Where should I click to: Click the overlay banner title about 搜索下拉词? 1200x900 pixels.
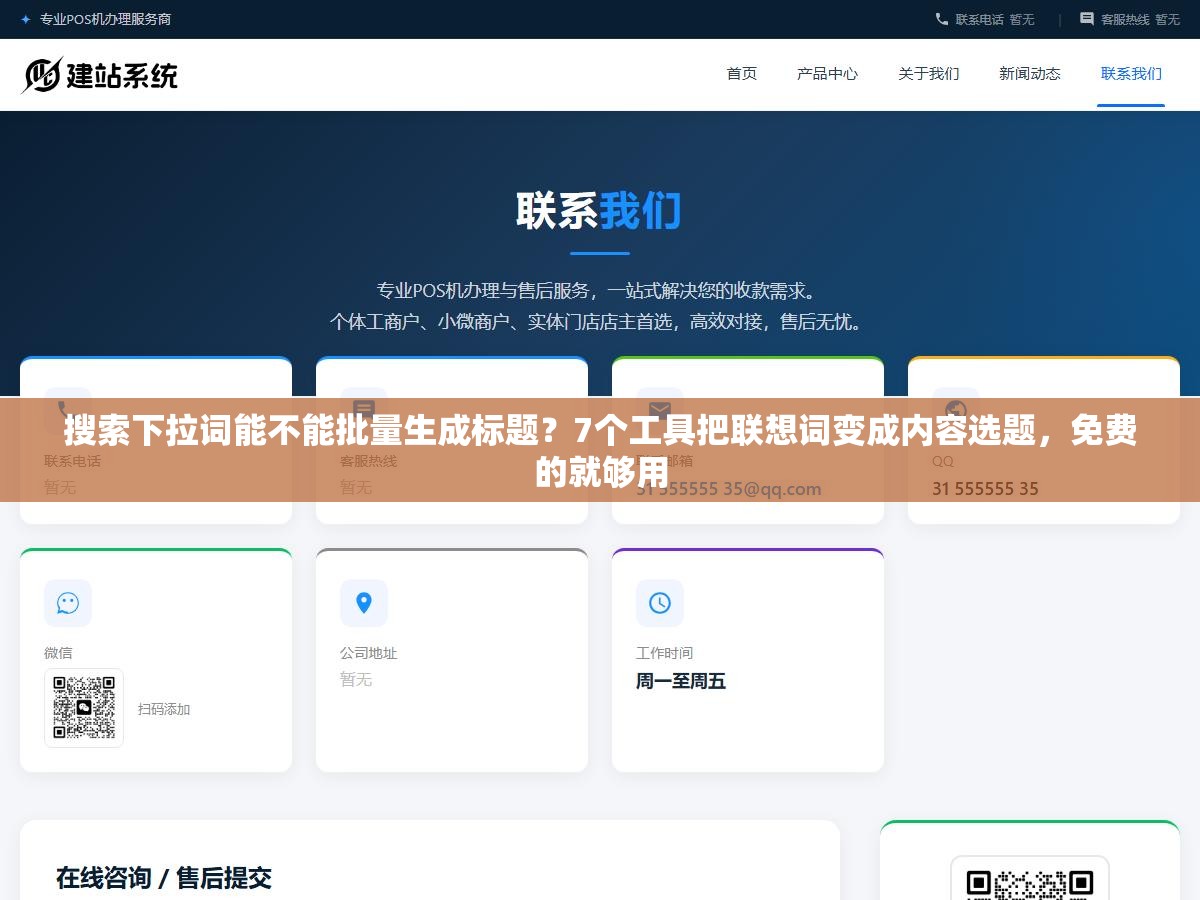pos(600,451)
